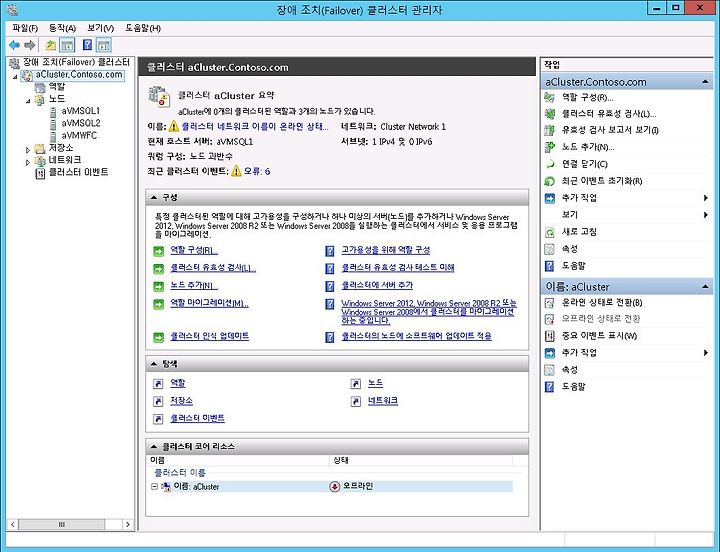Open the 오류: 6 recent events link
The image size is (720, 552).
coord(257,171)
